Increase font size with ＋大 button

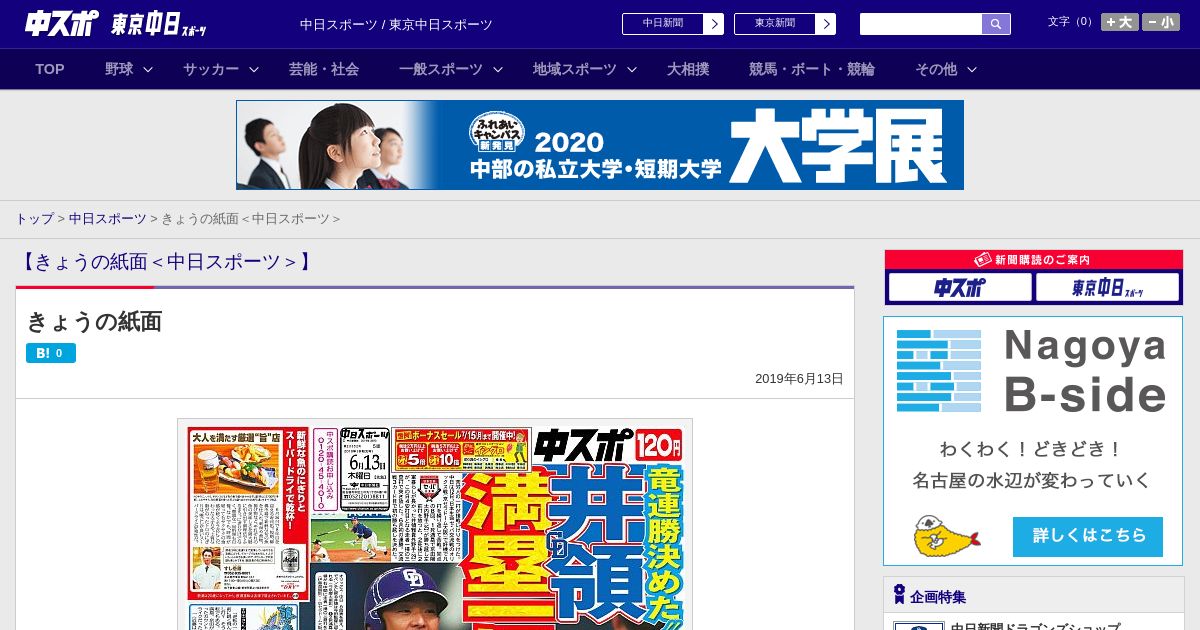point(1119,22)
